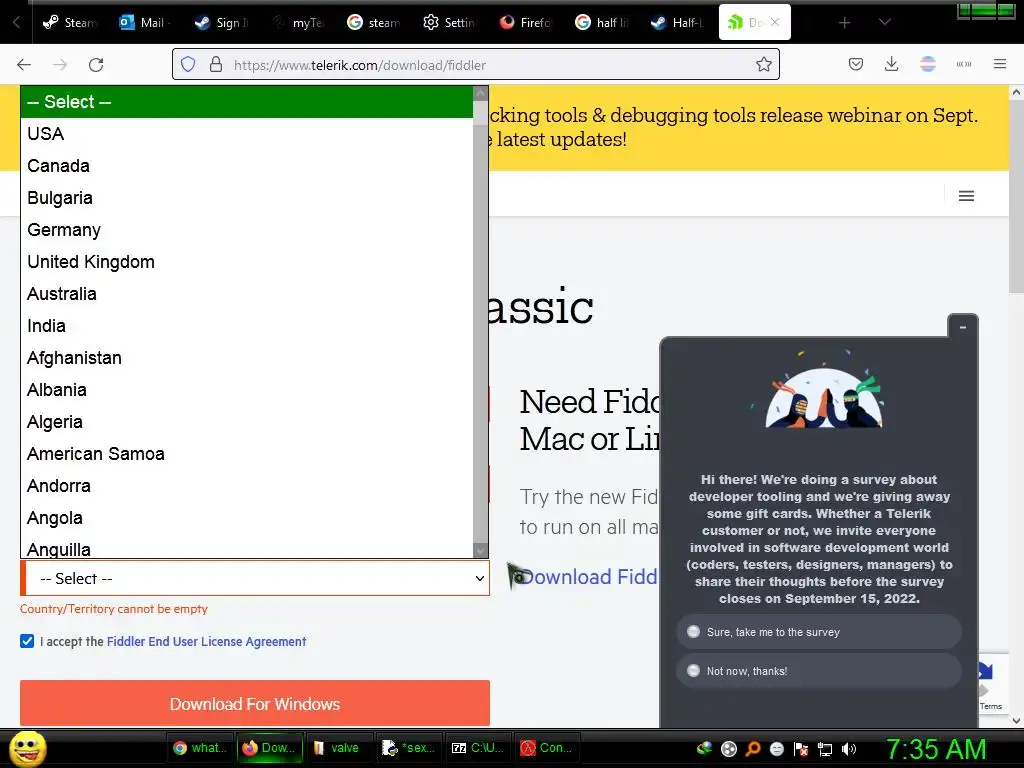The image size is (1024, 768).
Task: Open the Chrome 'what...' taskbar button
Action: [x=200, y=748]
